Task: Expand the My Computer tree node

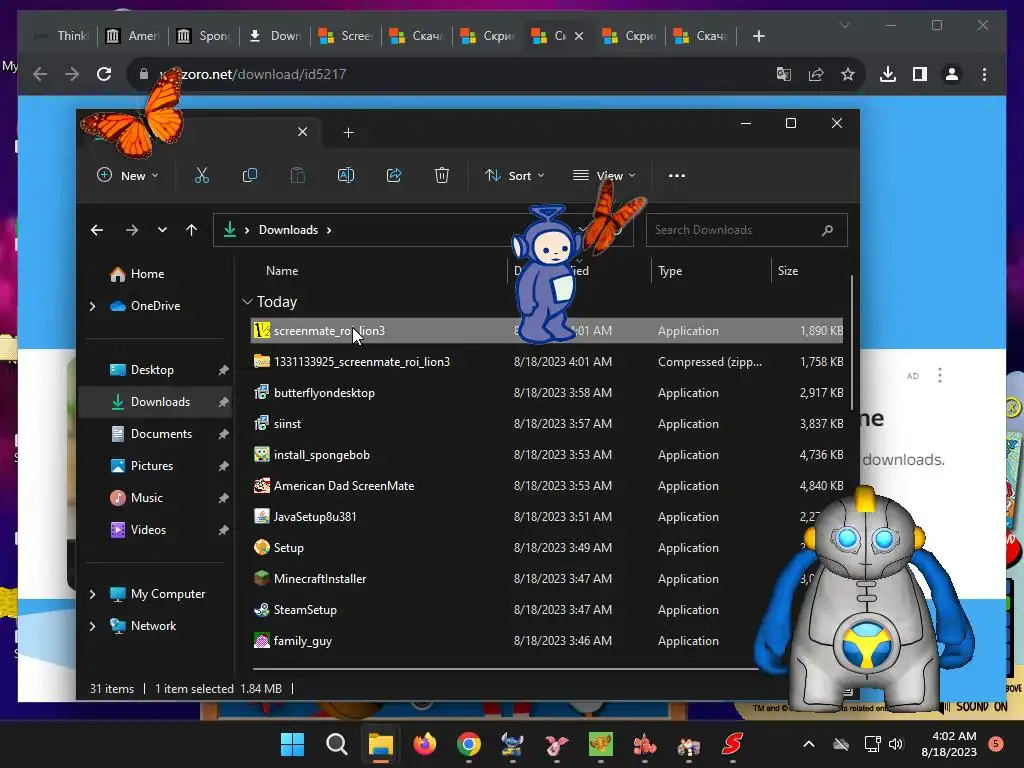Action: coord(92,594)
